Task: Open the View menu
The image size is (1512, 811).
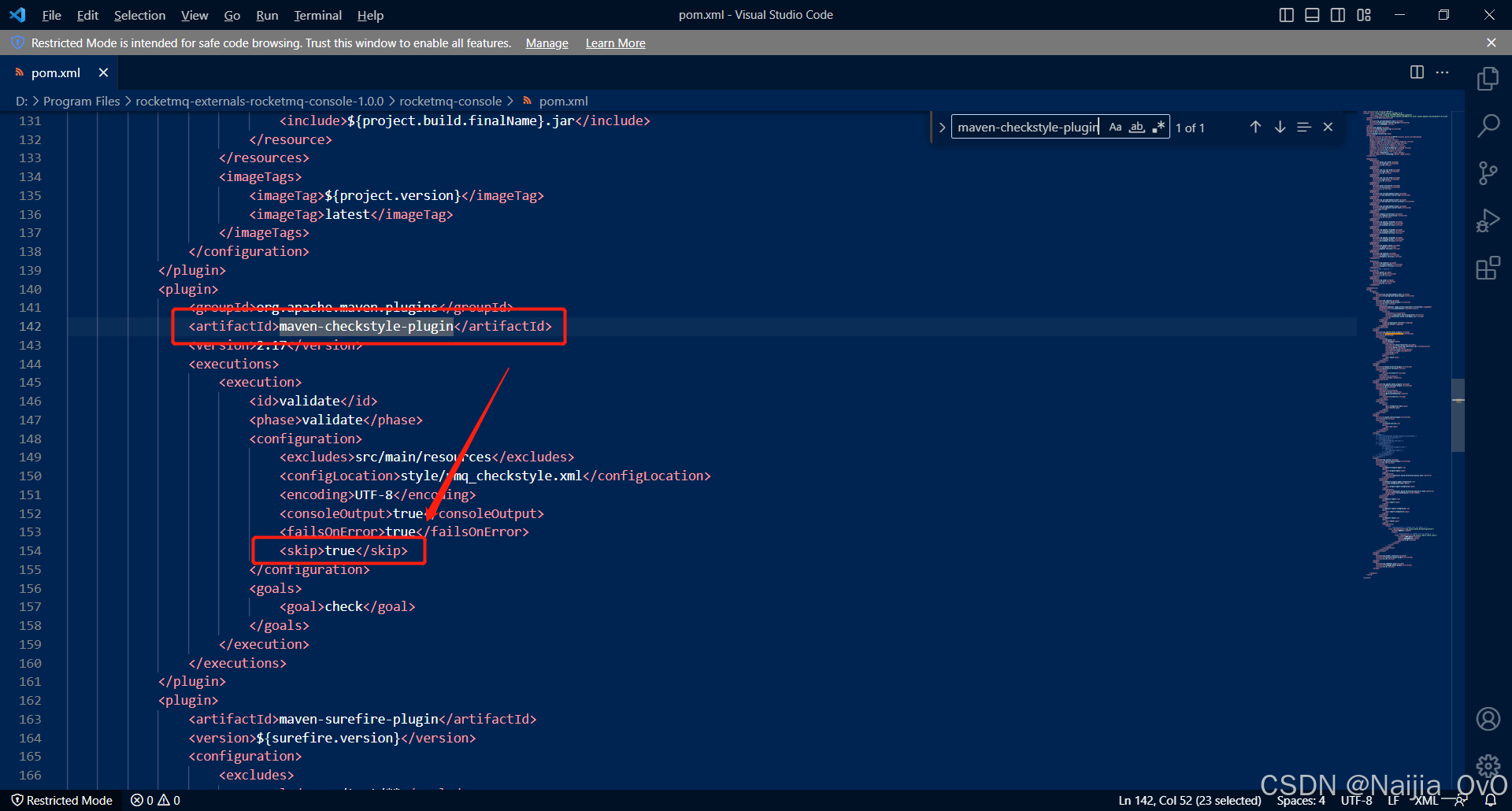Action: [195, 15]
